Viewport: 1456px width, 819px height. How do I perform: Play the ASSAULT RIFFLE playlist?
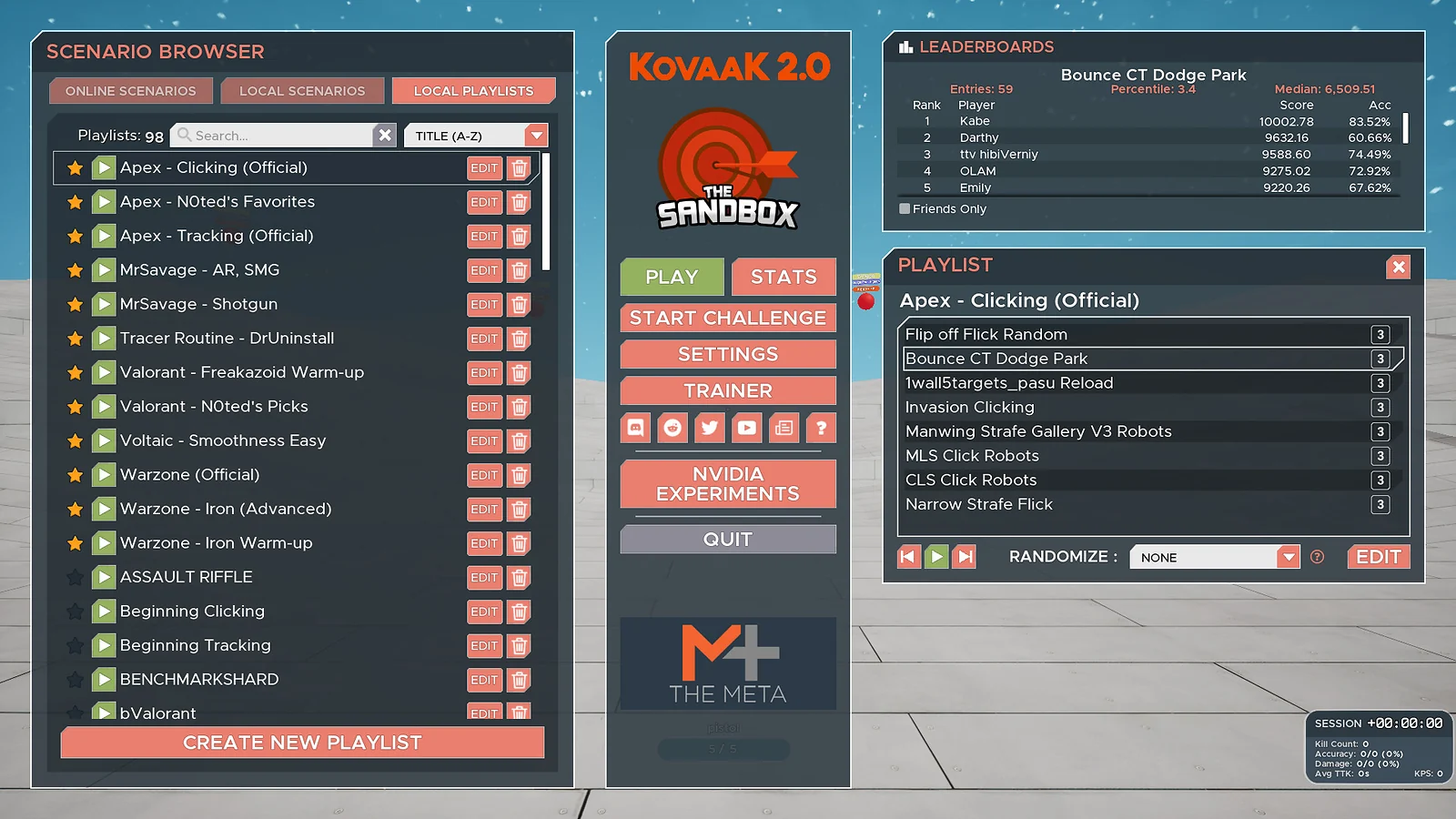point(104,577)
